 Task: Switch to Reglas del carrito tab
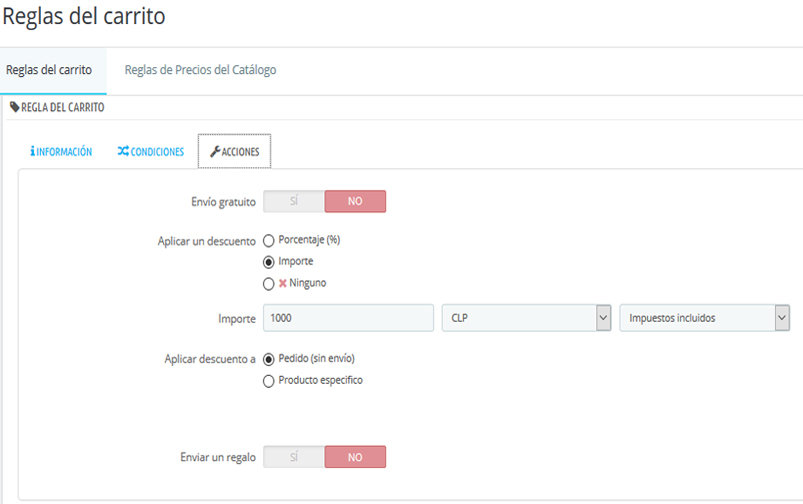tap(49, 70)
